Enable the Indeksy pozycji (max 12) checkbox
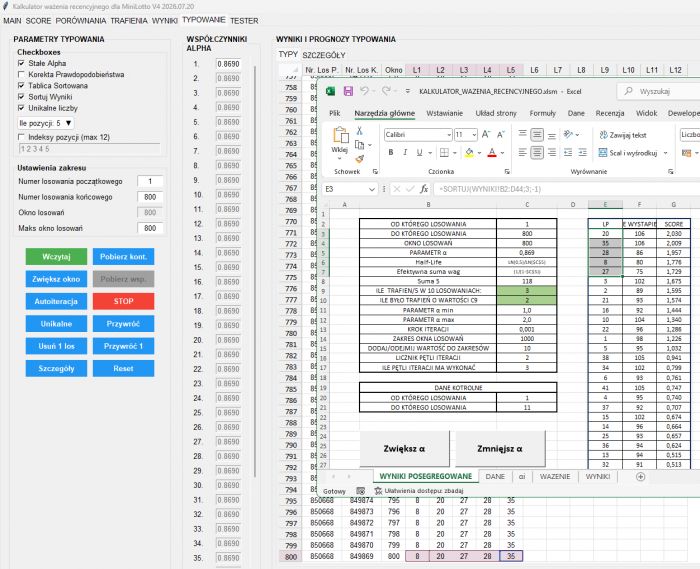Image resolution: width=700 pixels, height=569 pixels. point(21,137)
